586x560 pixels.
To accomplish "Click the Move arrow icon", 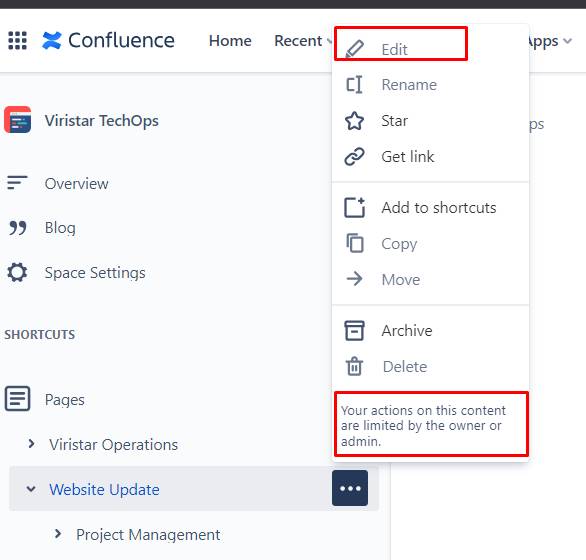I will 354,279.
